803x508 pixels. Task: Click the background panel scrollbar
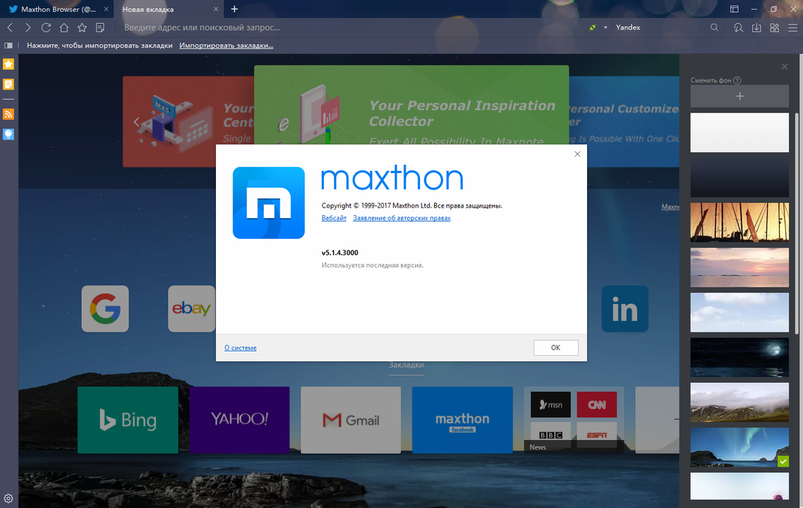pos(796,223)
